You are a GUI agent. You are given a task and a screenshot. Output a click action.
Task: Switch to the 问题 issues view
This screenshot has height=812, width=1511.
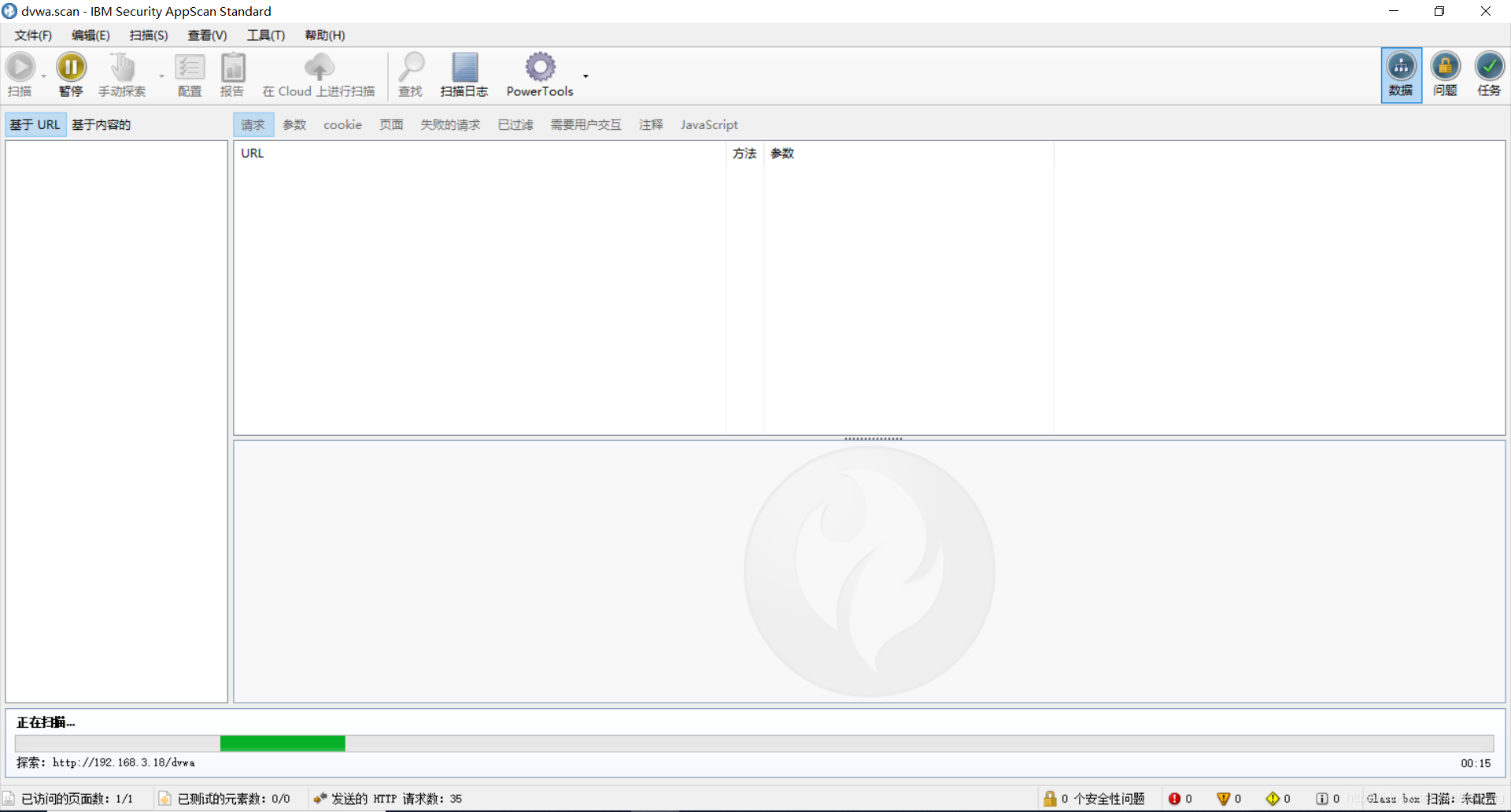click(x=1446, y=76)
